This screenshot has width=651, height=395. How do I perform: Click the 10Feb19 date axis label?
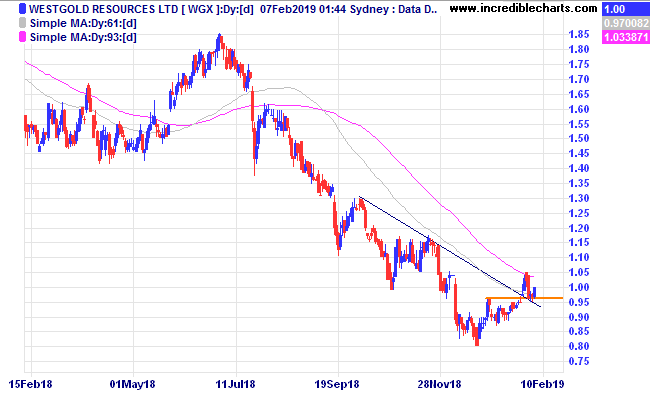pyautogui.click(x=542, y=384)
